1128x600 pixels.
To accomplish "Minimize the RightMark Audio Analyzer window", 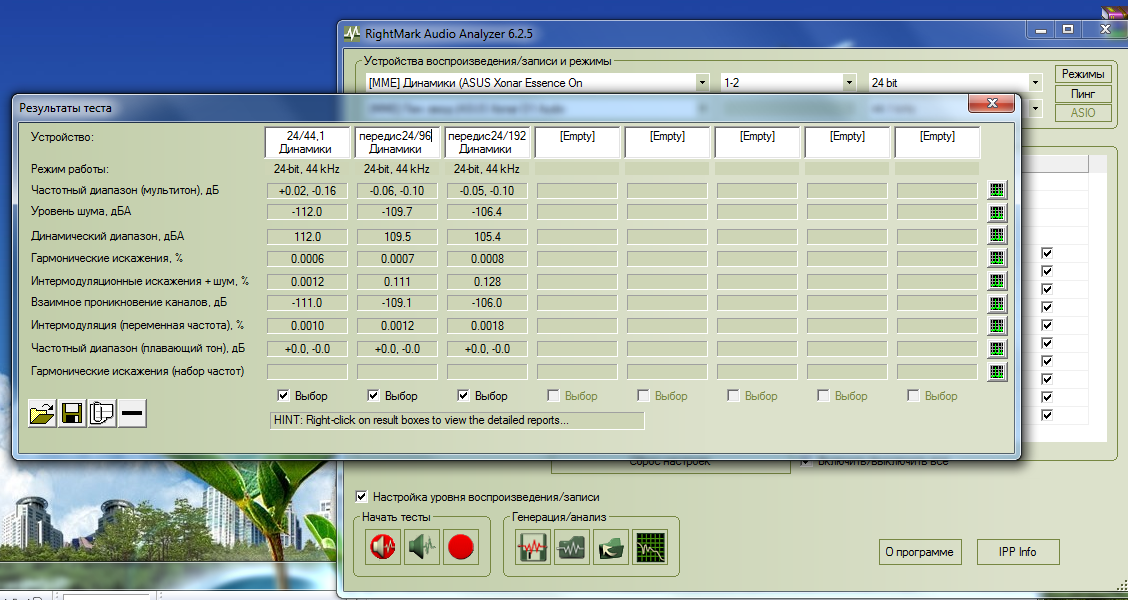I will coord(1041,29).
